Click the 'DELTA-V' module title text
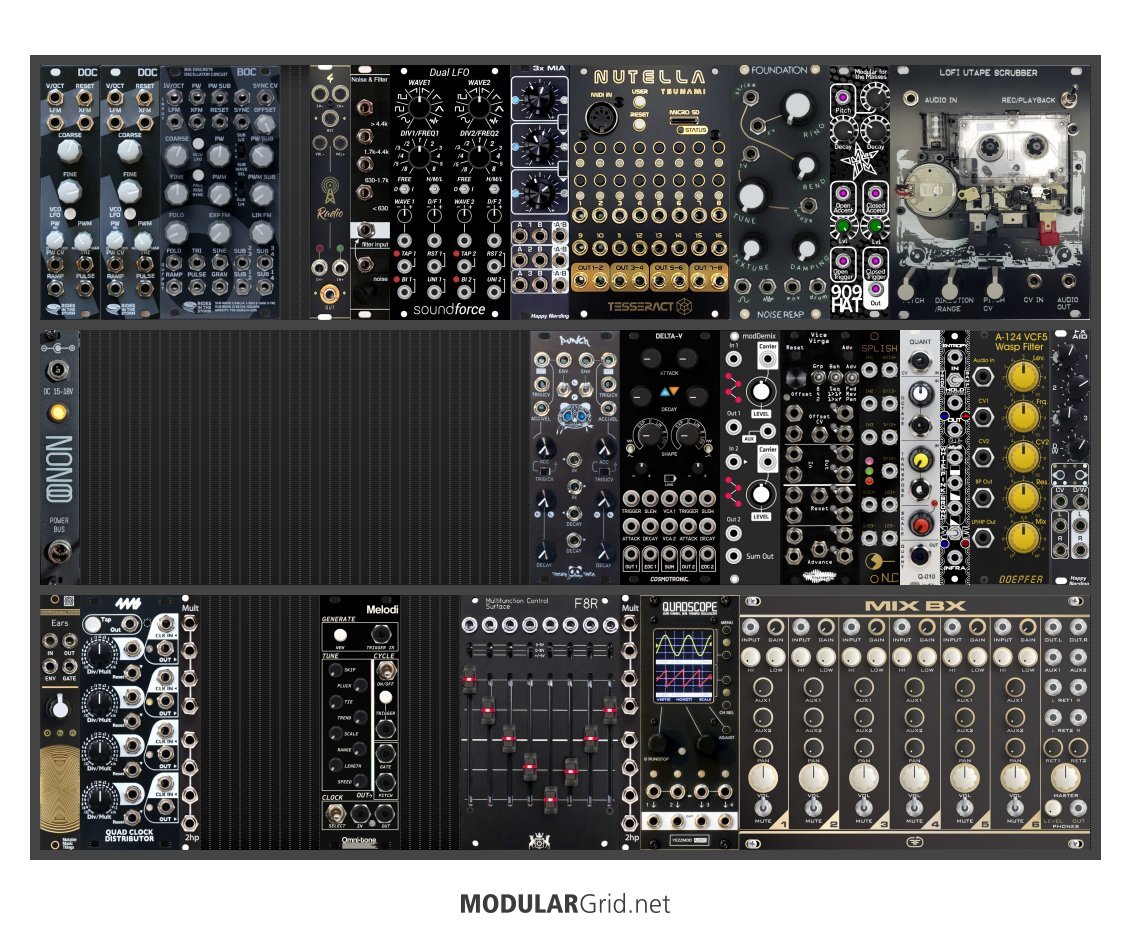The width and height of the screenshot is (1131, 925). (x=669, y=336)
